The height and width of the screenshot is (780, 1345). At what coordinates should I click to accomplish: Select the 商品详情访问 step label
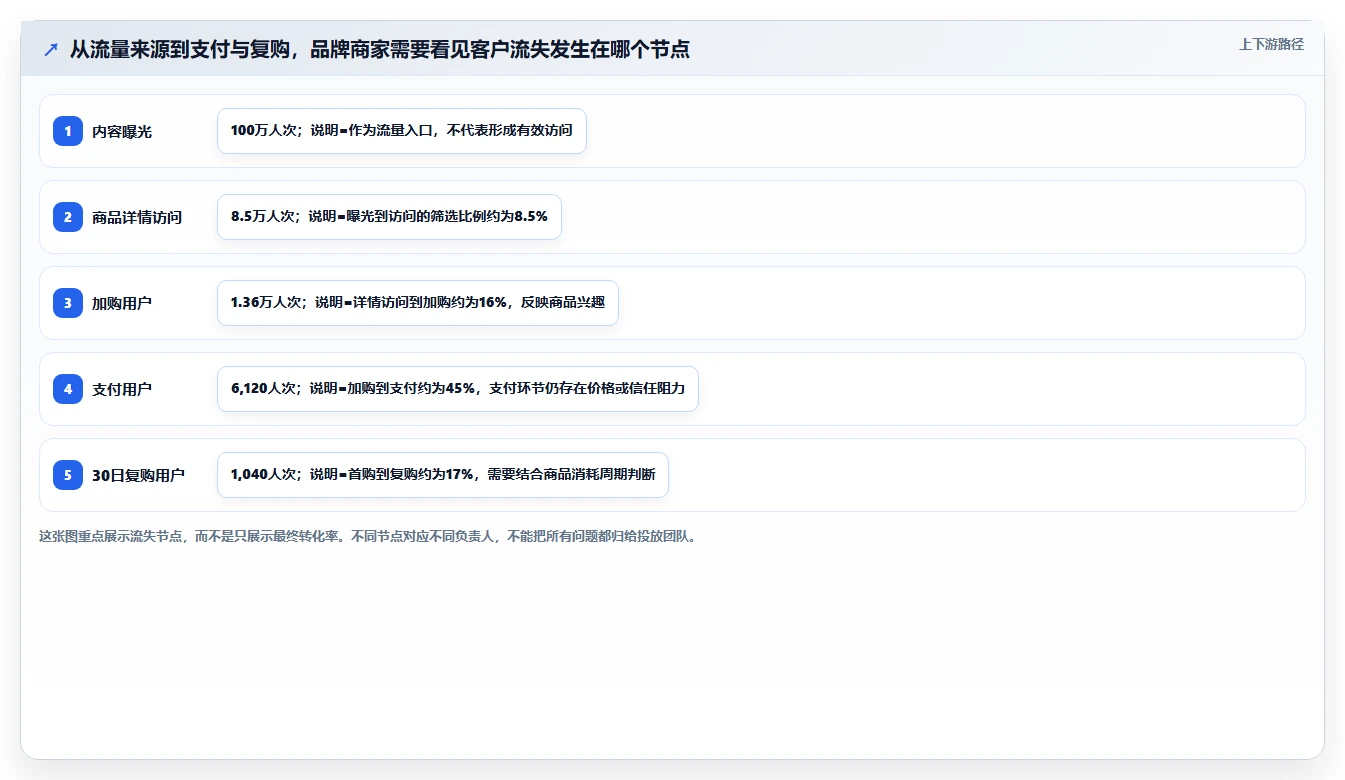tap(137, 217)
